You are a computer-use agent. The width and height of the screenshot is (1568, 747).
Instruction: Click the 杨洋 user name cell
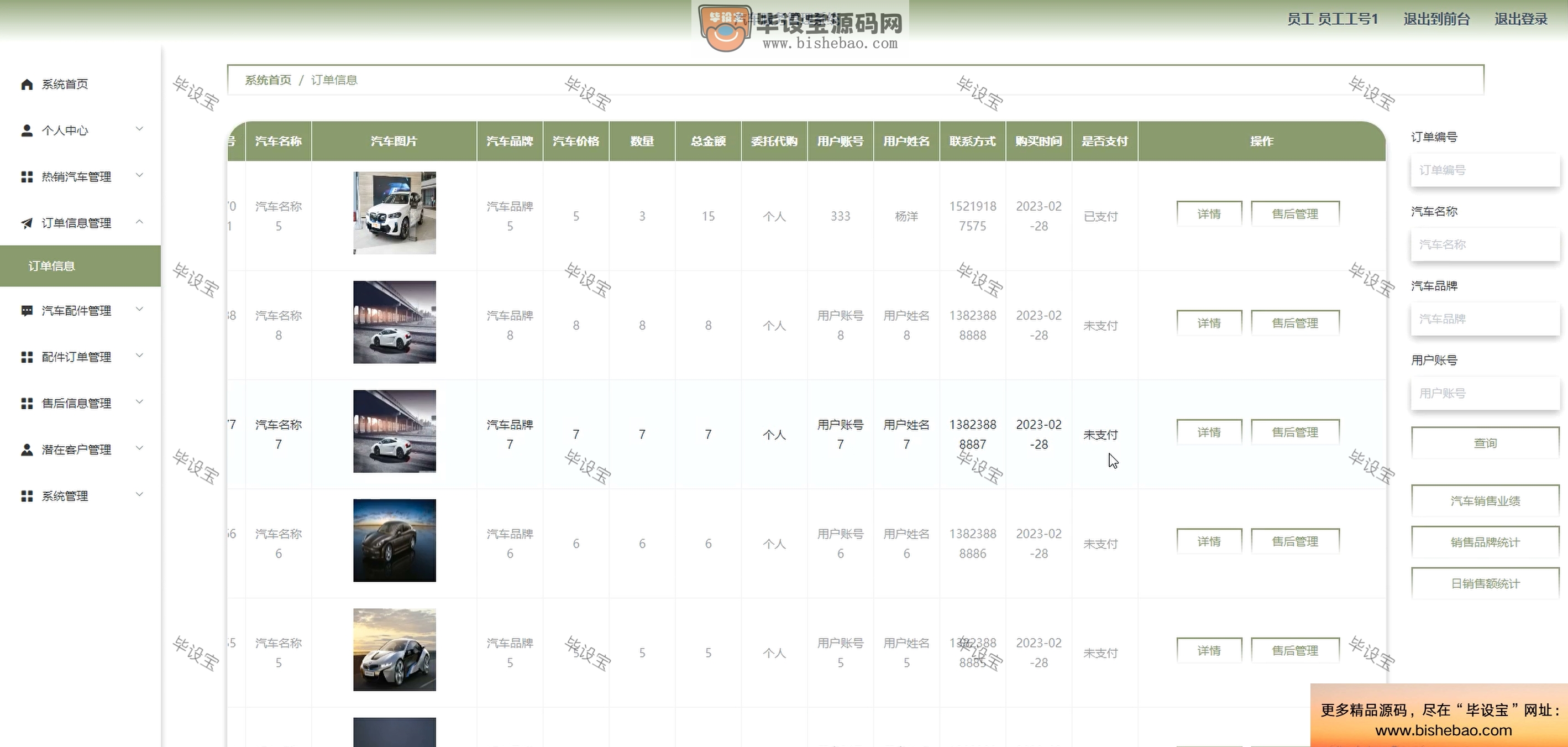click(x=906, y=216)
